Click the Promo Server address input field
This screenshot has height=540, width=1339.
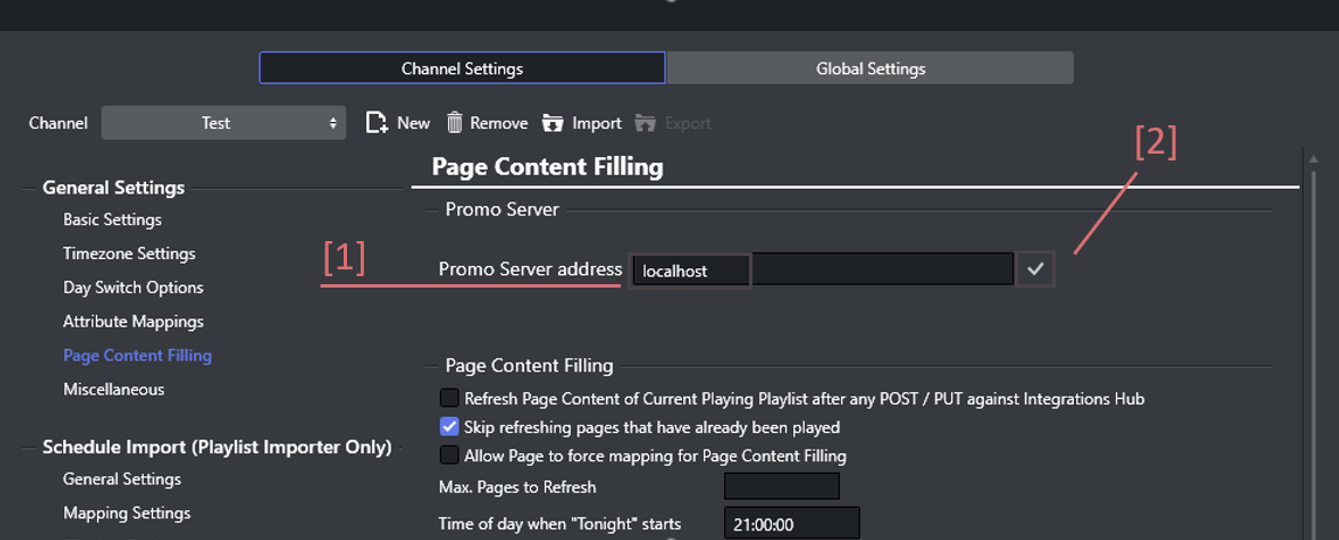(x=822, y=270)
